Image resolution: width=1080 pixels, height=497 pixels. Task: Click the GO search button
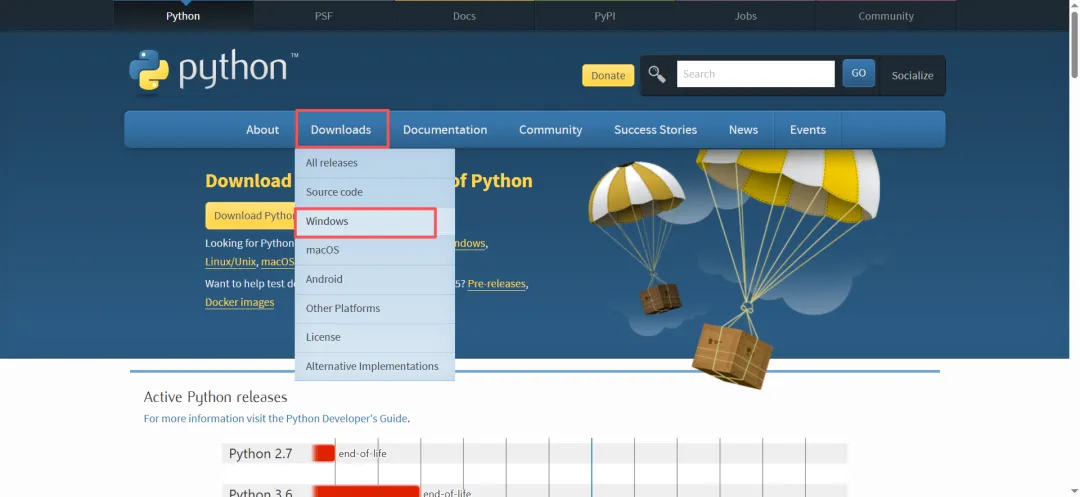click(859, 73)
